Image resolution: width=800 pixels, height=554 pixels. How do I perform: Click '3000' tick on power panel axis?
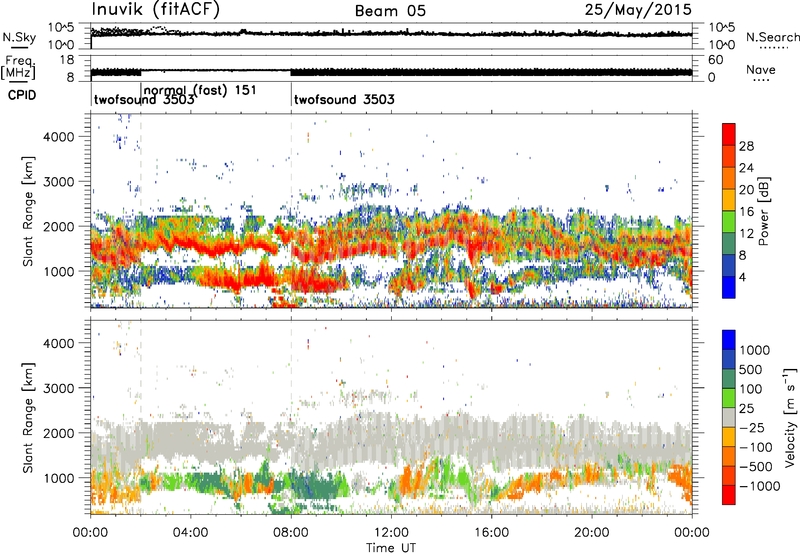tap(58, 182)
